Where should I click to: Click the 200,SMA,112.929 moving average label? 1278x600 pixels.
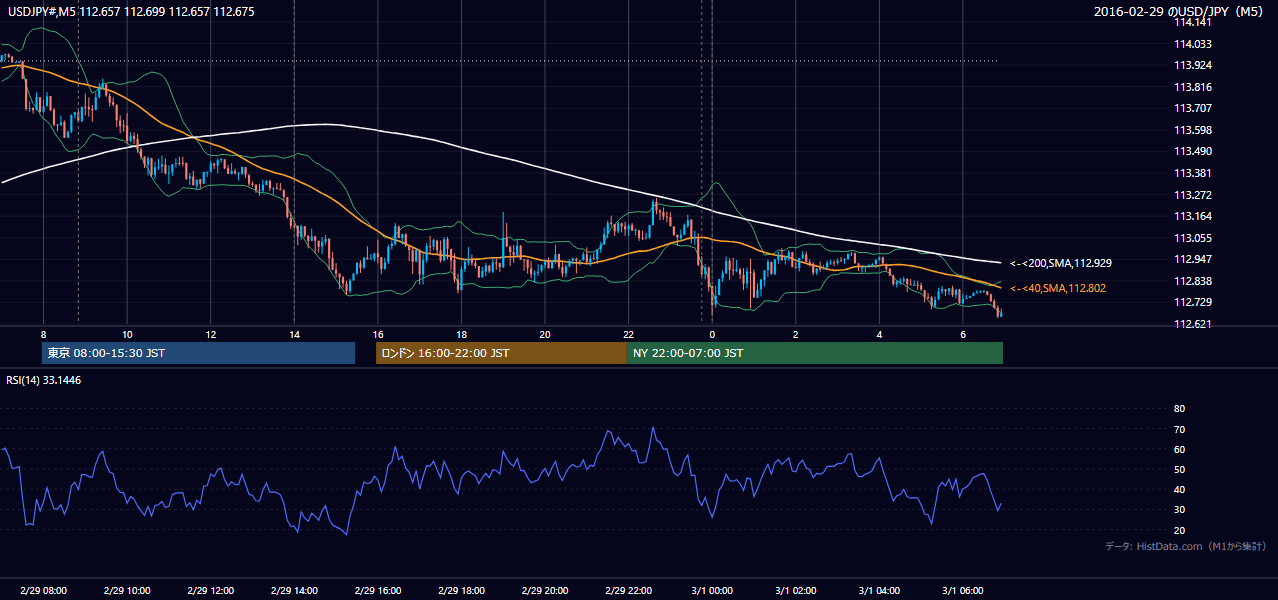[1061, 263]
